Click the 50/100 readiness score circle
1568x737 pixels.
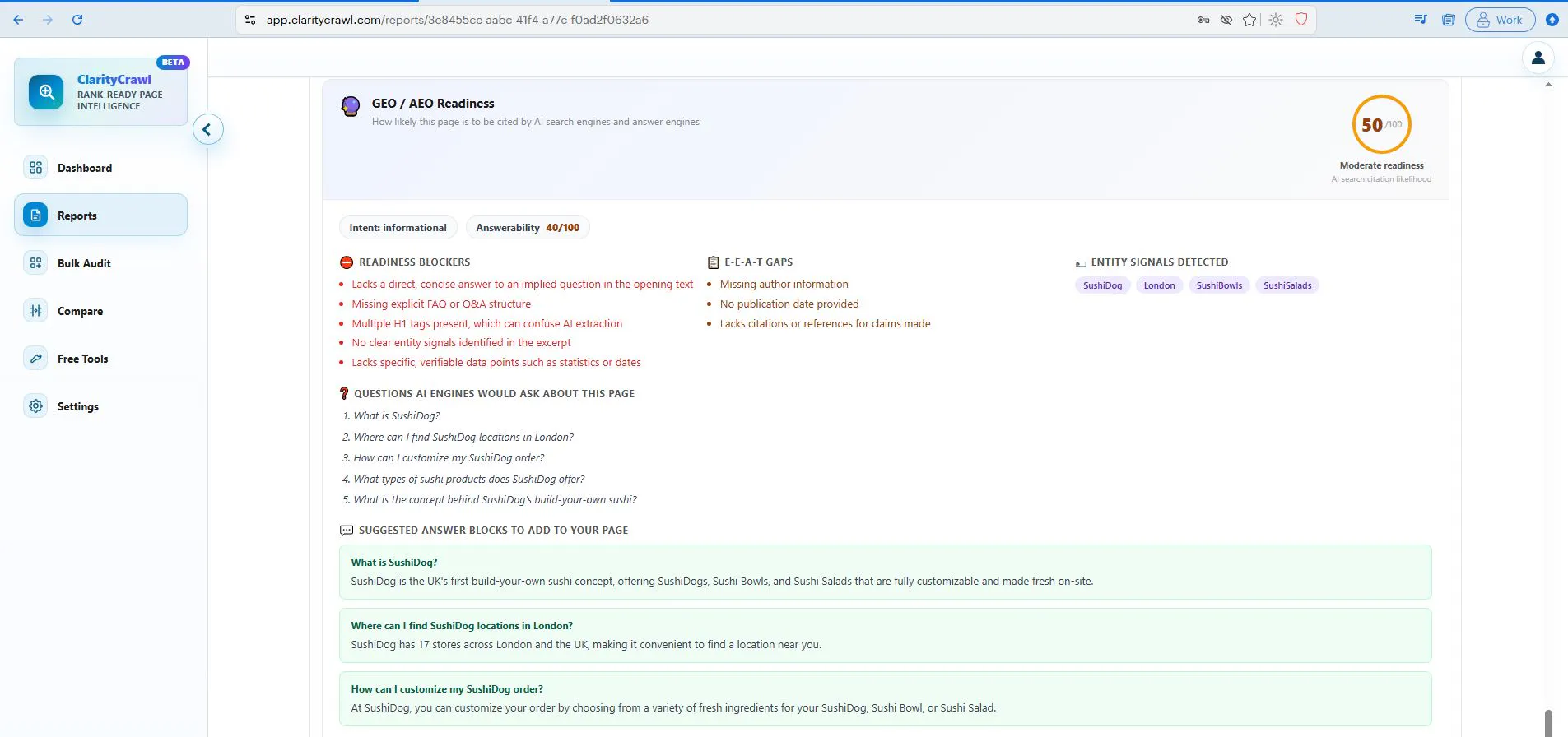click(1382, 124)
